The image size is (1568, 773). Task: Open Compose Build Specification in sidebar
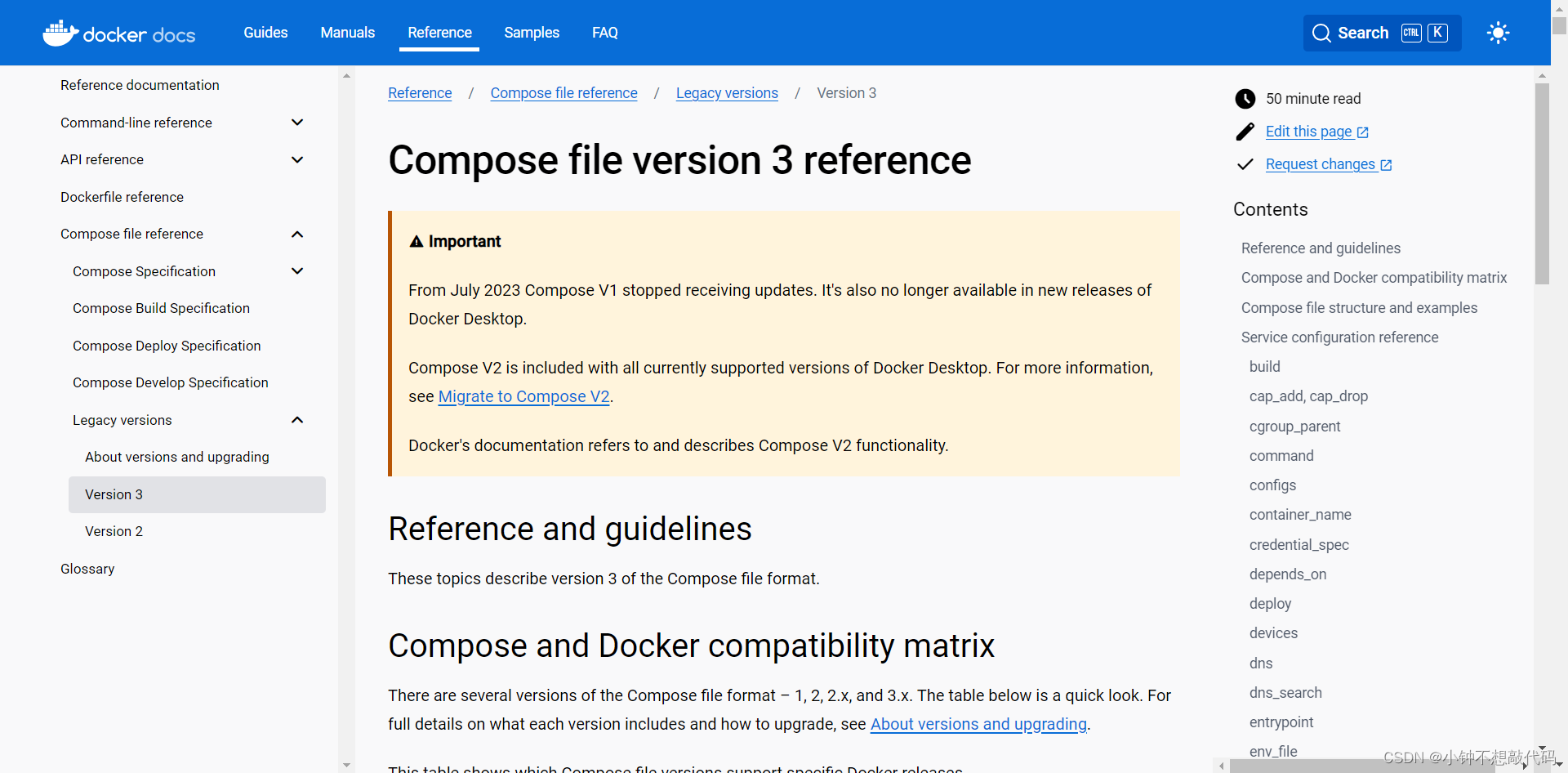click(x=161, y=308)
